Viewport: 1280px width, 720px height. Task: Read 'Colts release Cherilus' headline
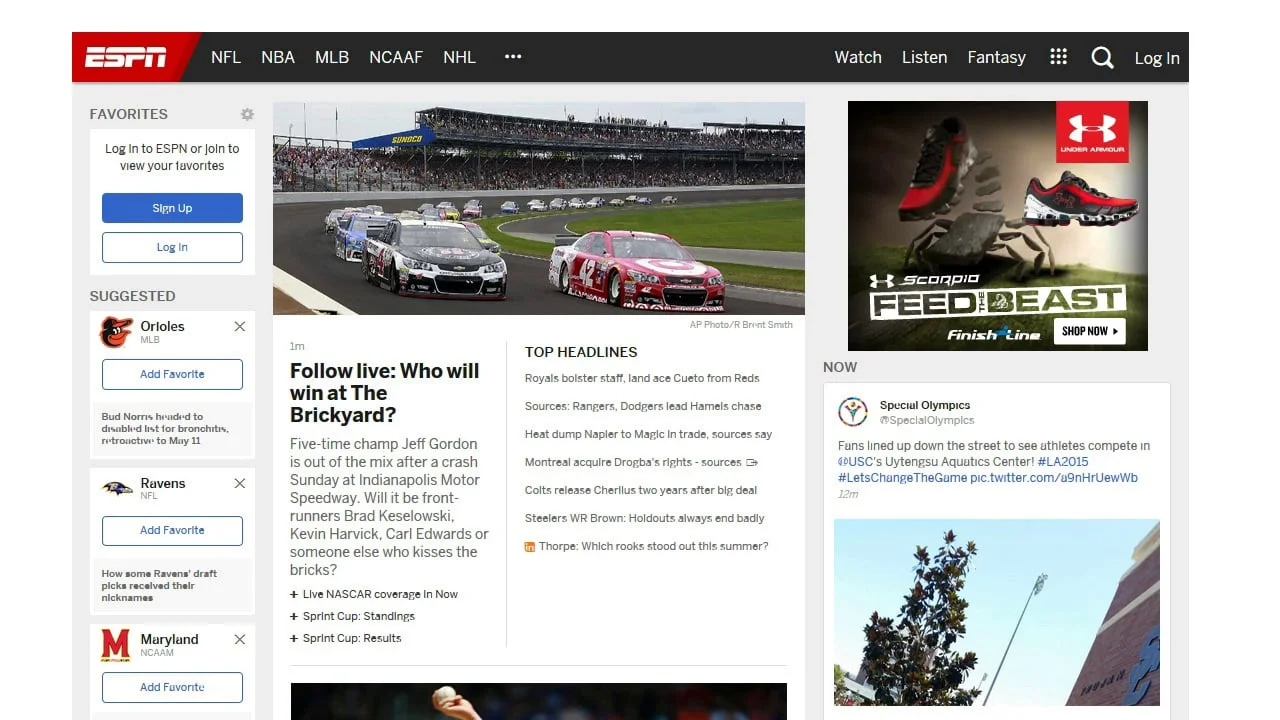click(x=641, y=490)
